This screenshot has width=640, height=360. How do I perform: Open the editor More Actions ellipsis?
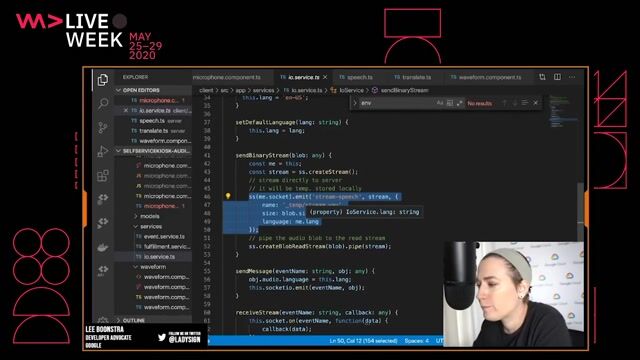pos(572,77)
